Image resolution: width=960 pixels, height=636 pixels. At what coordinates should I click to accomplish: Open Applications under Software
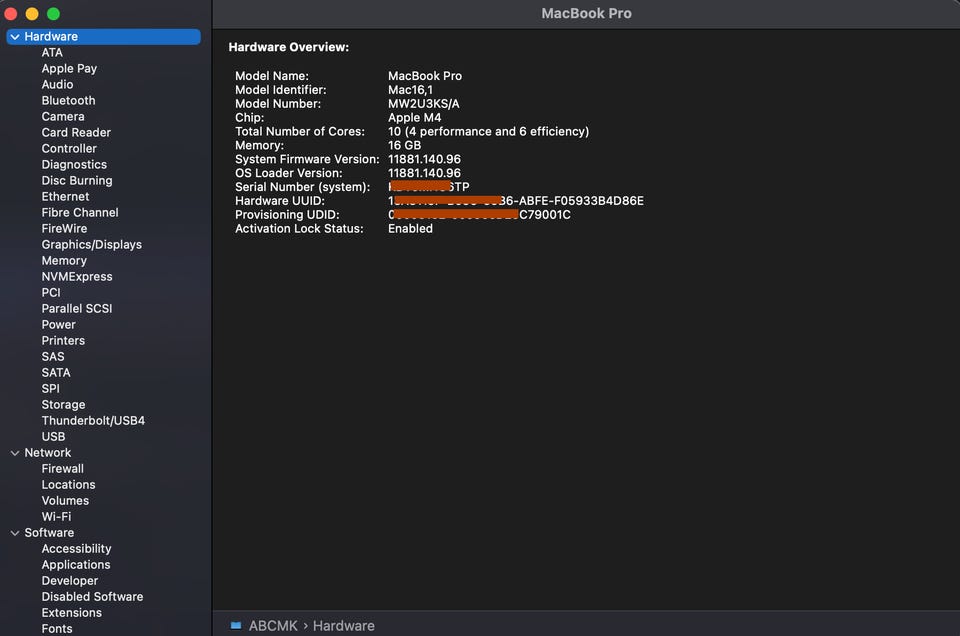[x=76, y=565]
